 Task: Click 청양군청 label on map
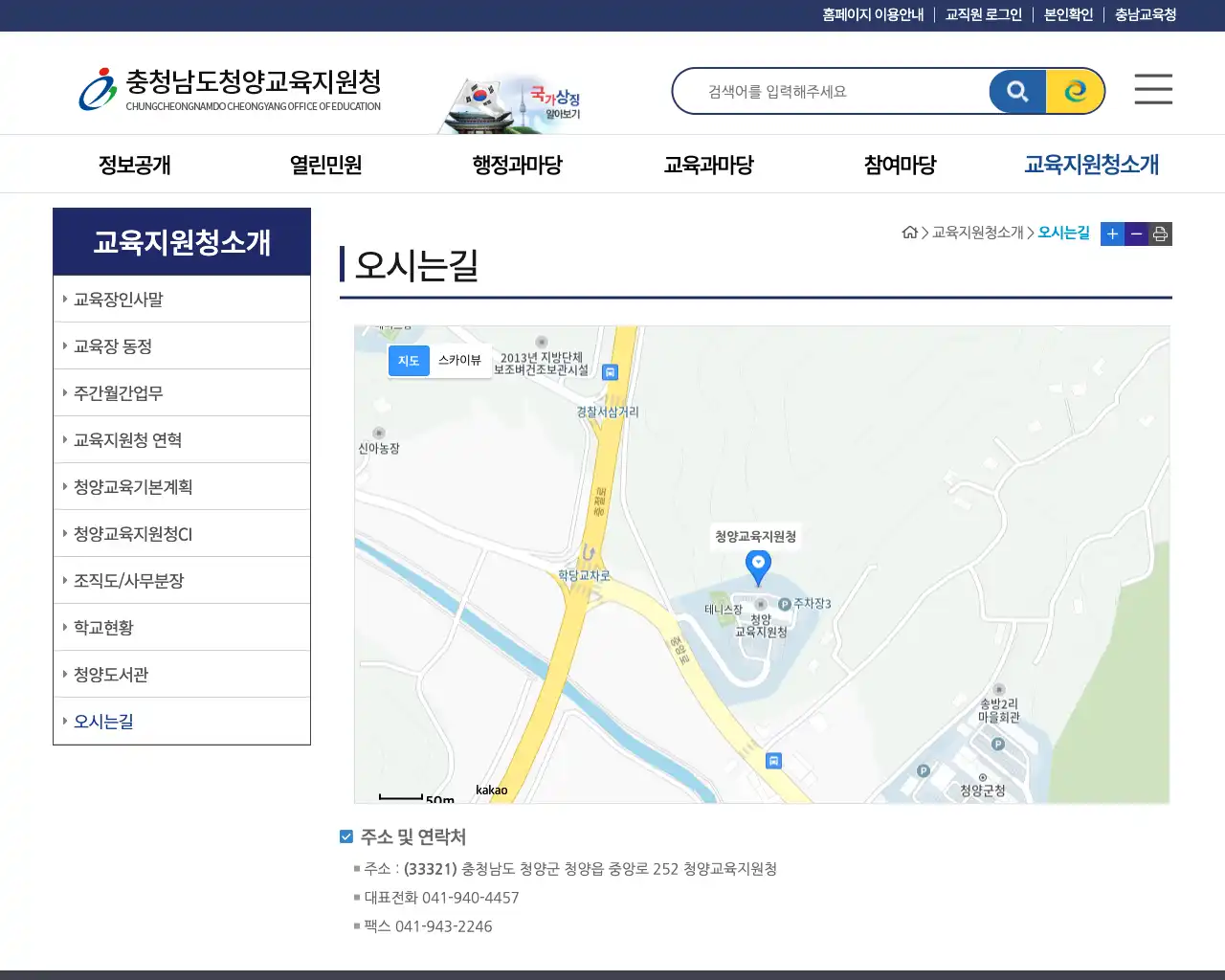[983, 791]
